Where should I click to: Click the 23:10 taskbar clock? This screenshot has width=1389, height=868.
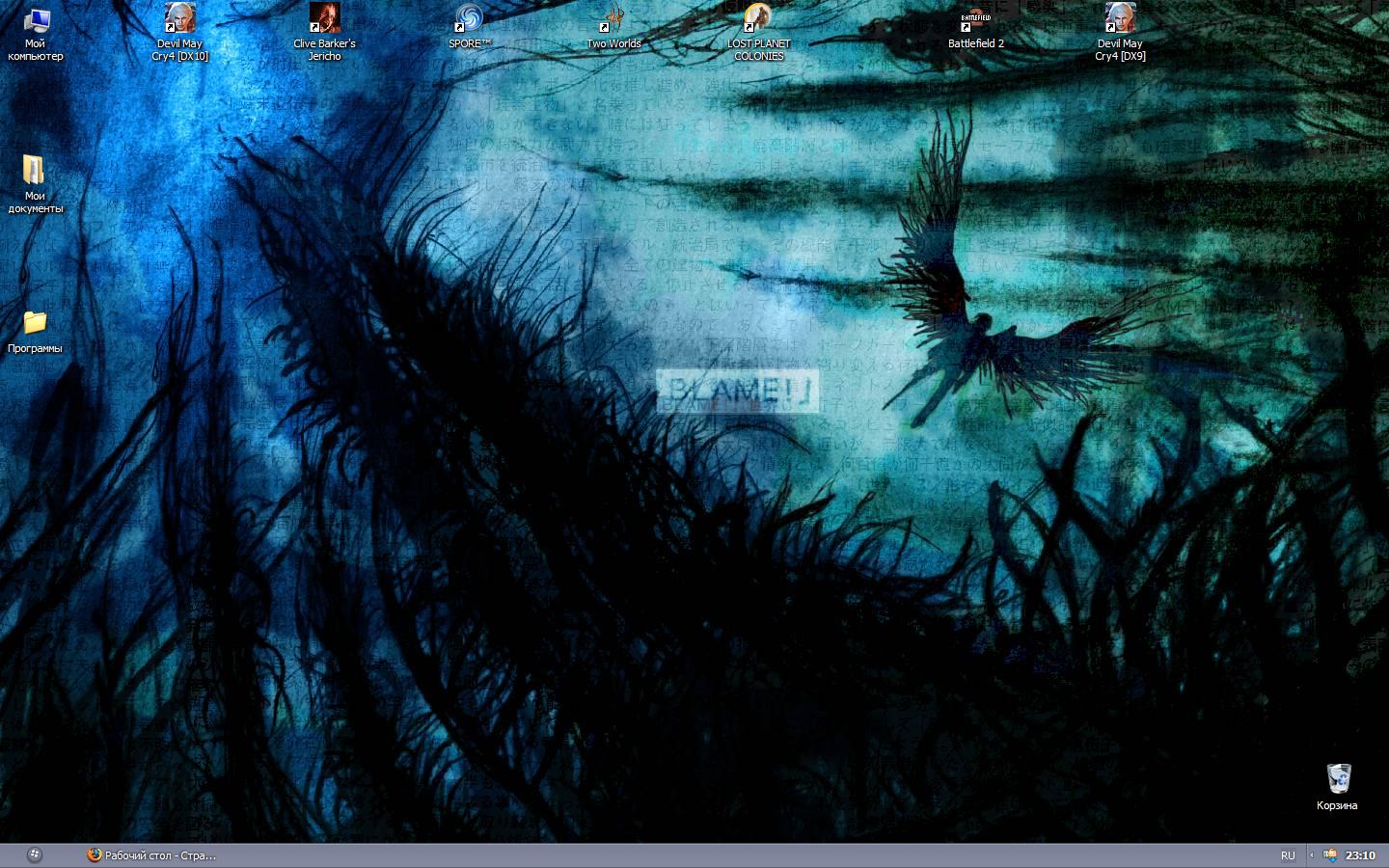(1360, 855)
